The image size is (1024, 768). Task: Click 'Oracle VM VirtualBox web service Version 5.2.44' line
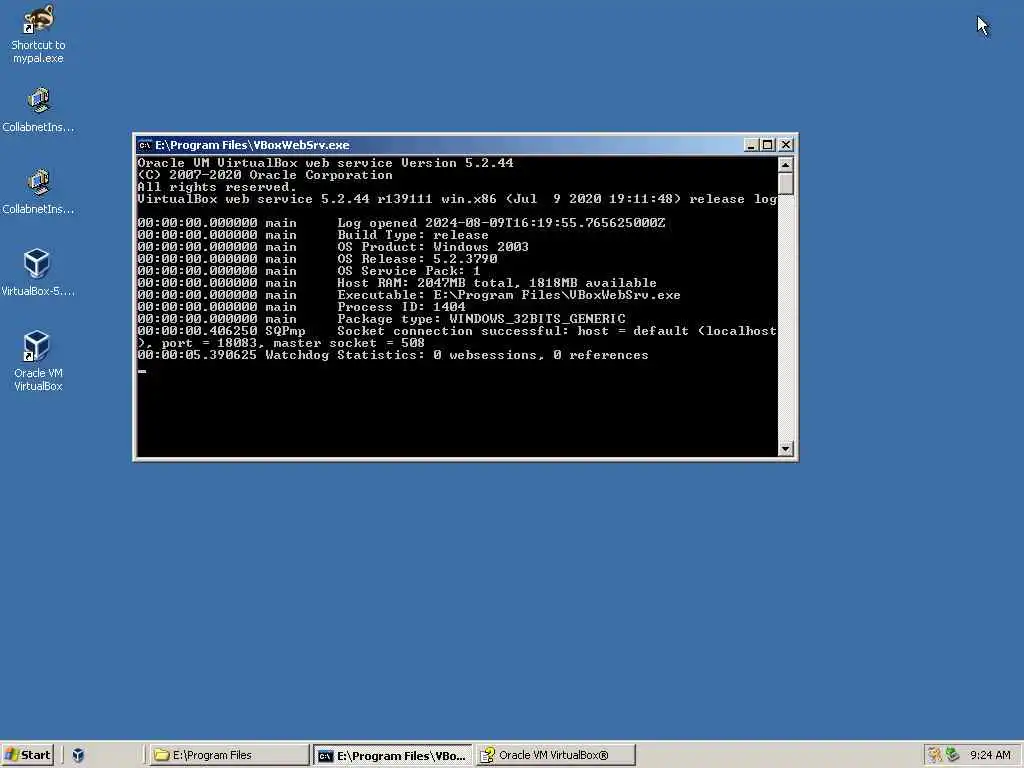[325, 163]
